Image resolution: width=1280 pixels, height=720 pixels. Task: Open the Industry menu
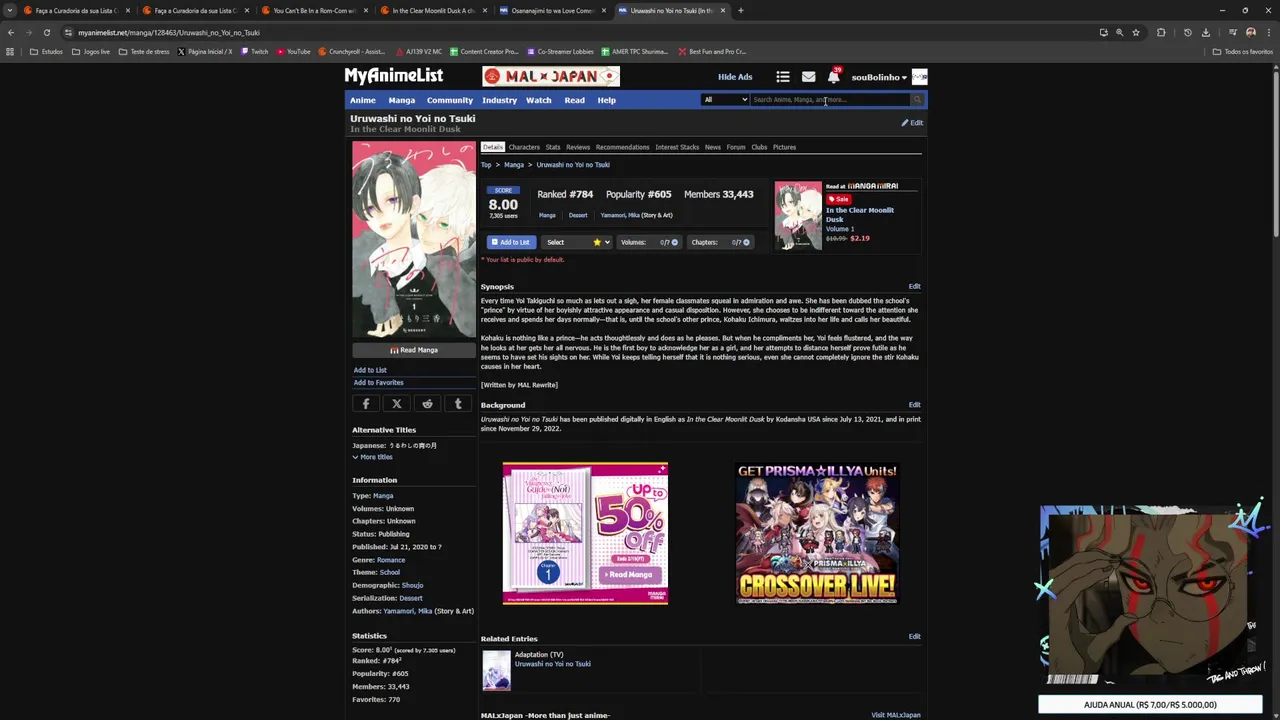coord(499,100)
